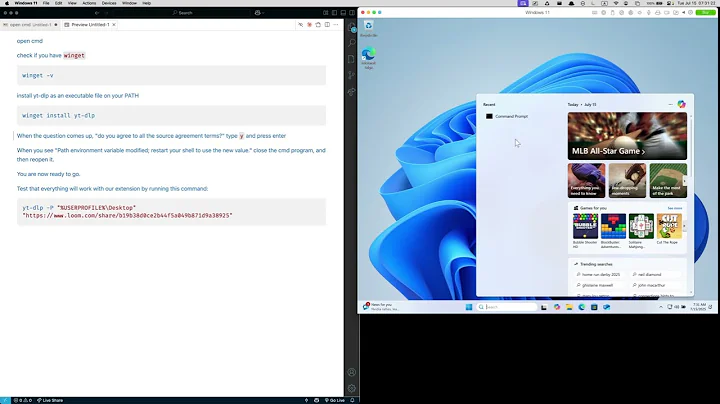Click macOS Wi-Fi menu bar icon

coord(616,3)
